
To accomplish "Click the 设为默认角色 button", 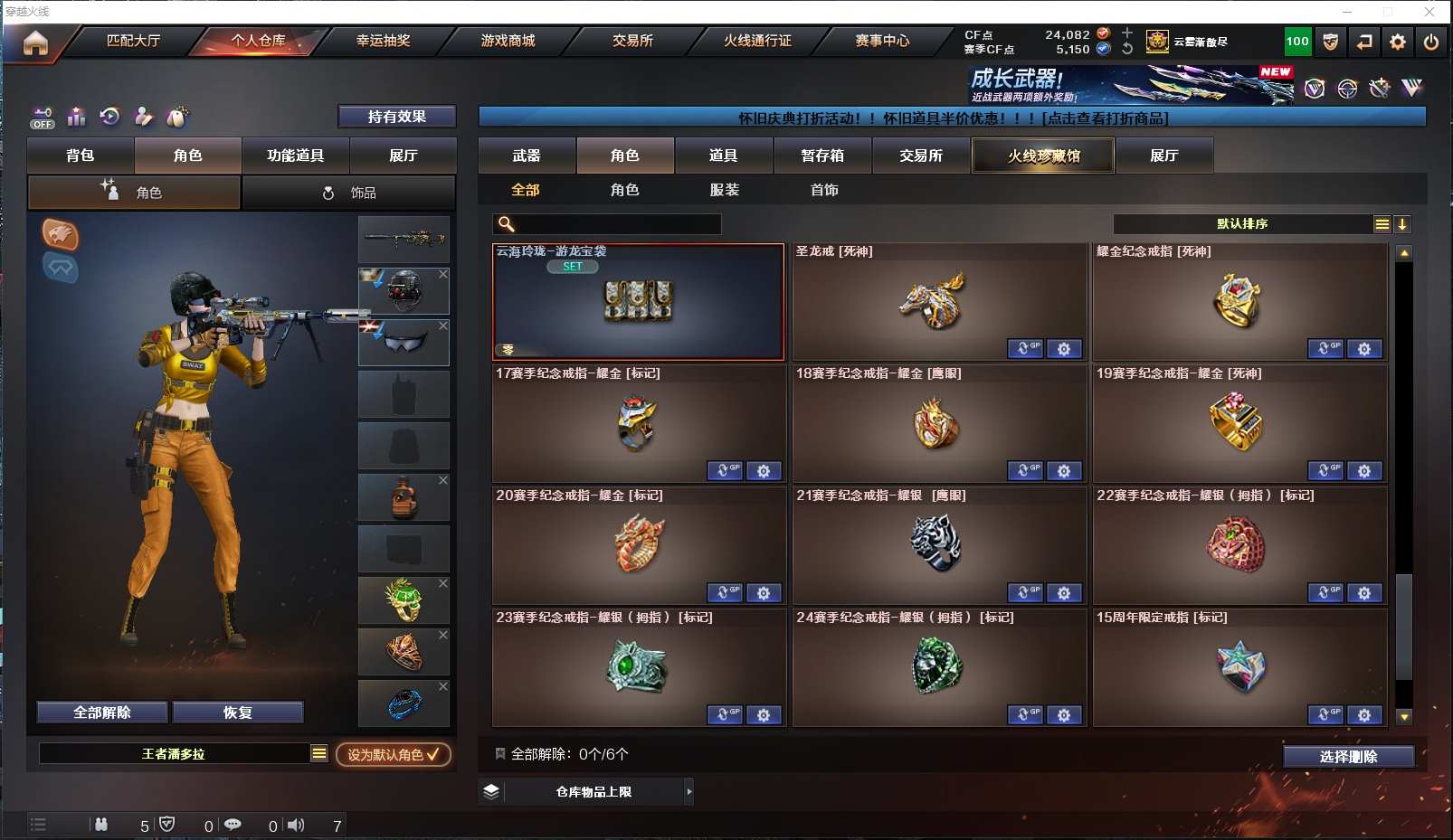I will click(394, 754).
